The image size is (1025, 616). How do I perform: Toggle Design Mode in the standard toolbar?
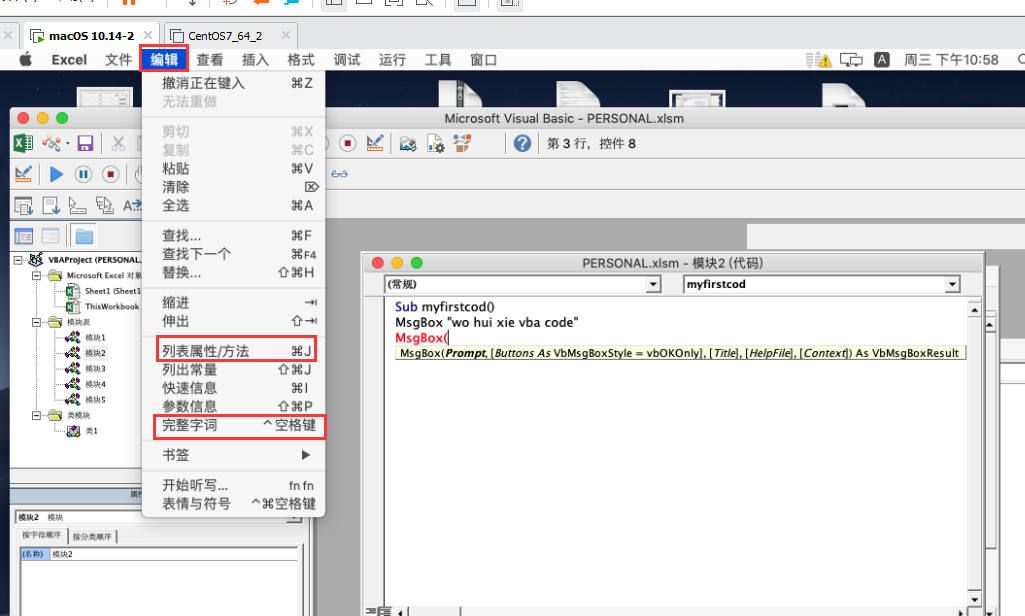(375, 143)
